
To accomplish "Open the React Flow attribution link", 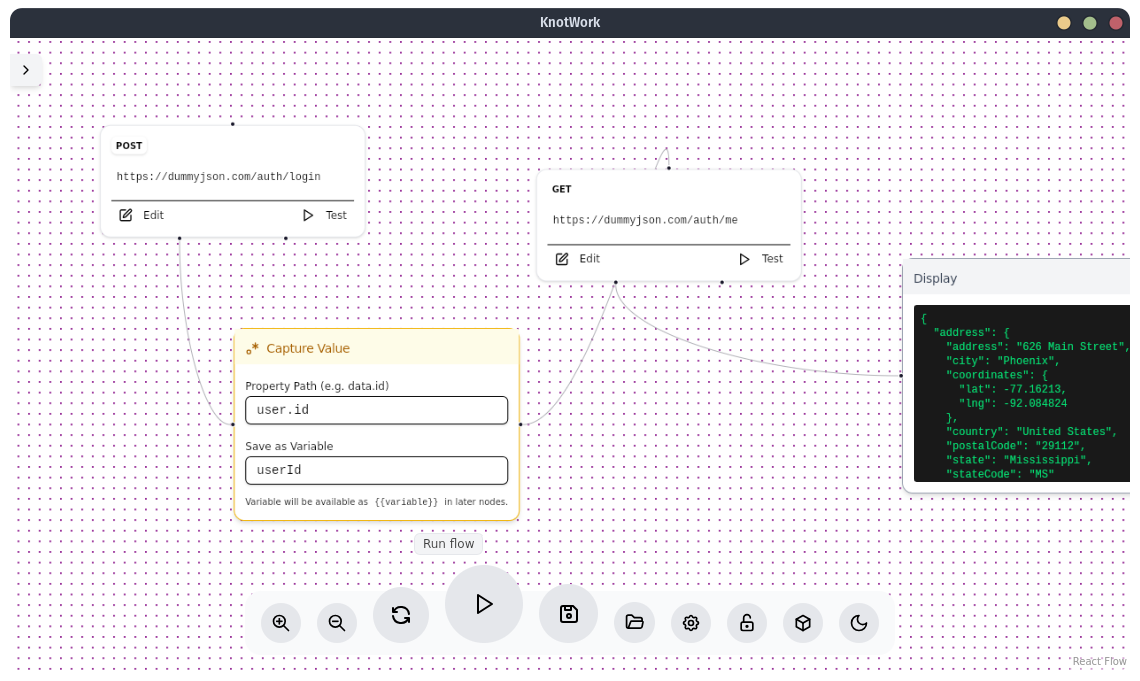I will [1098, 661].
